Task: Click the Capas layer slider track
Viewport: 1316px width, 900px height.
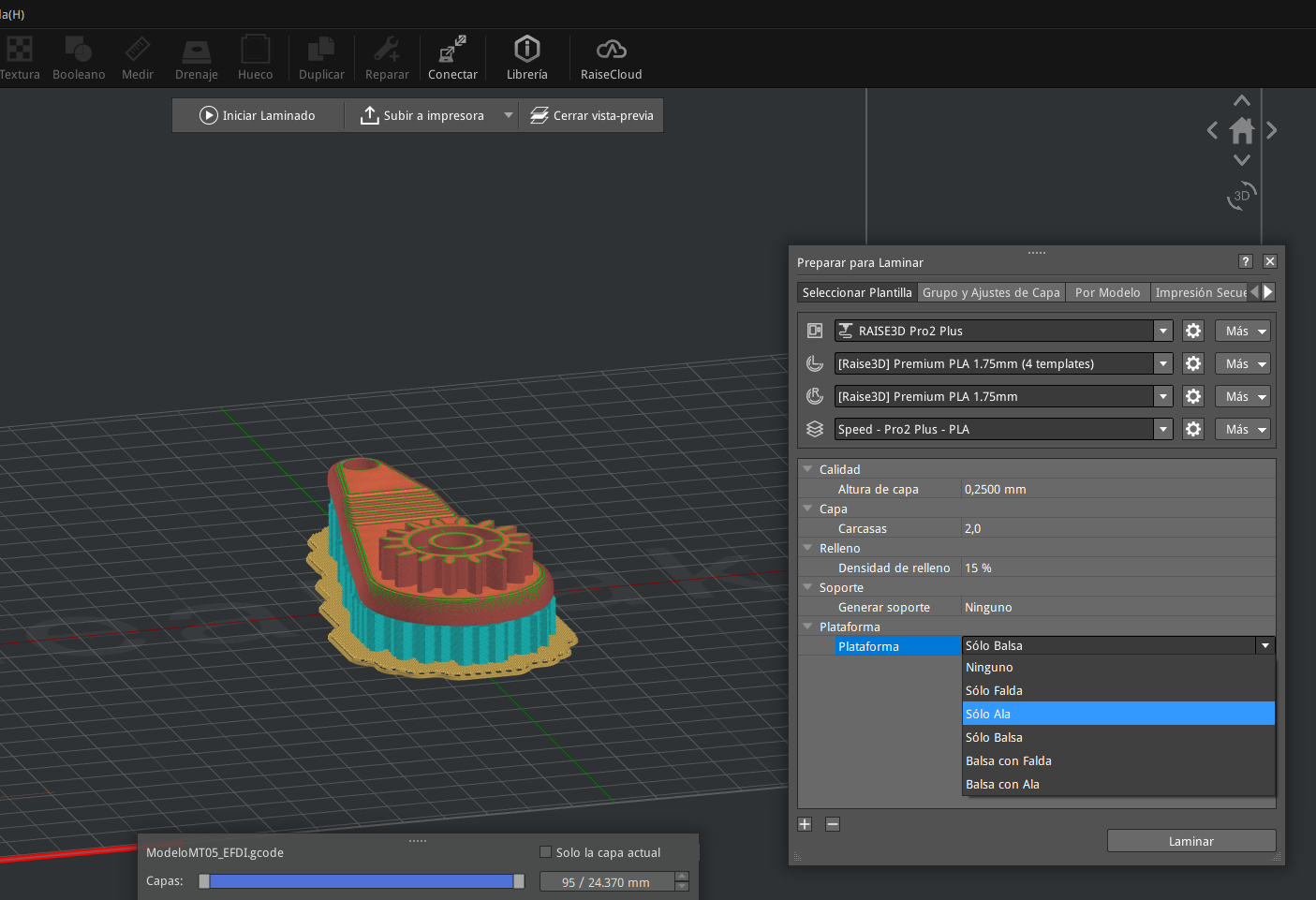Action: (361, 881)
